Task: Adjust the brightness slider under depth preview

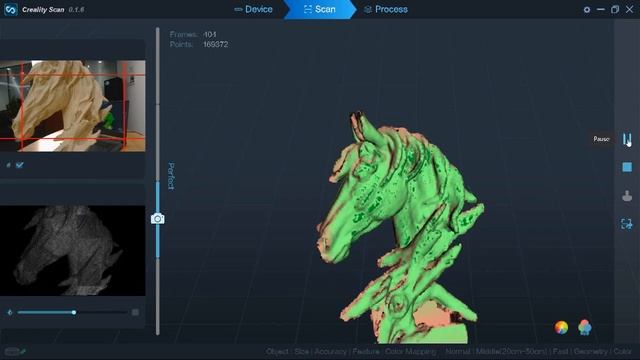Action: tap(73, 312)
